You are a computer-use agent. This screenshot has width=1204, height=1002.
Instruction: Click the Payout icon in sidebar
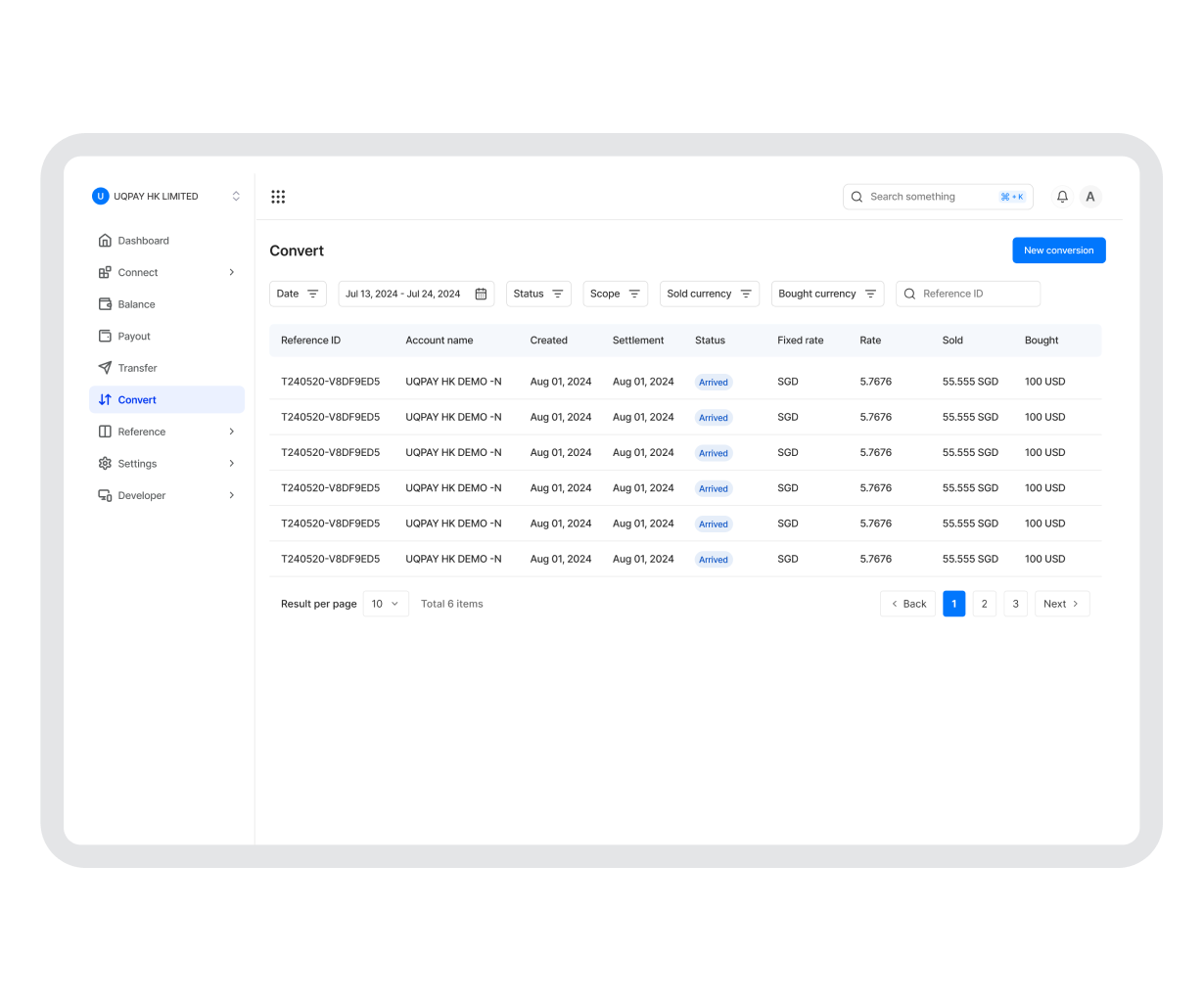[x=105, y=336]
